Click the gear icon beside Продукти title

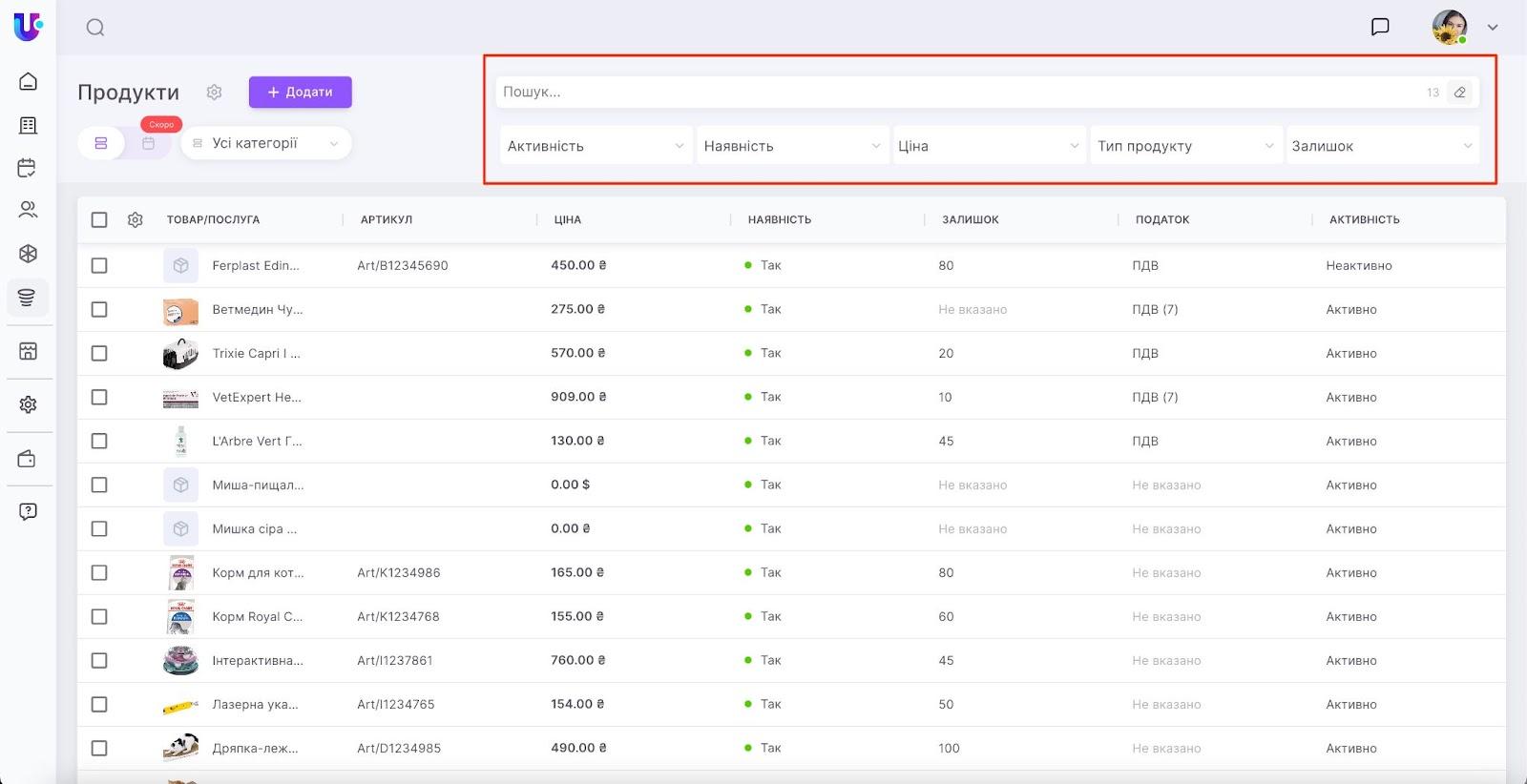coord(214,93)
